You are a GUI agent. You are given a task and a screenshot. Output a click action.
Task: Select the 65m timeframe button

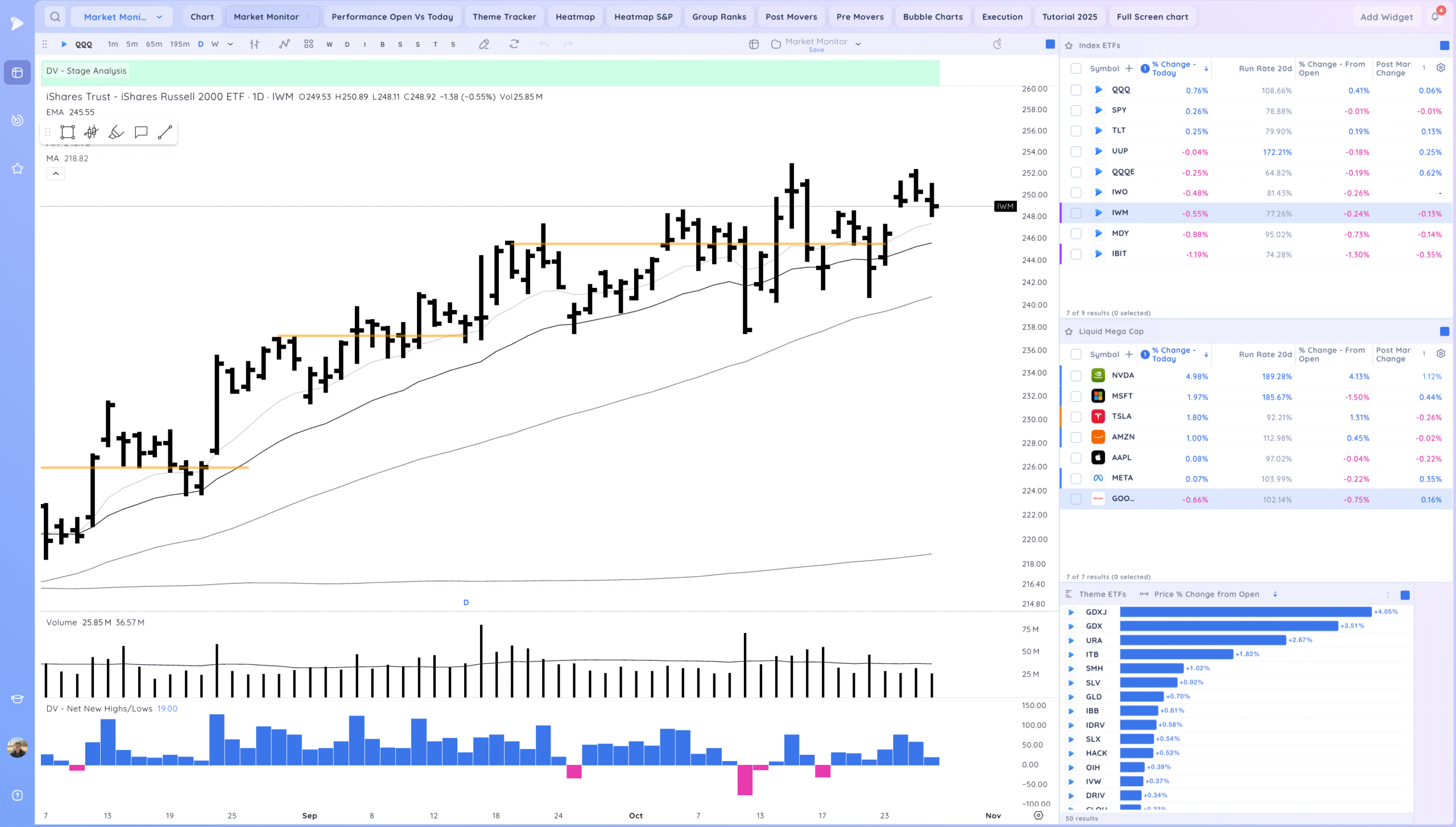[x=154, y=44]
